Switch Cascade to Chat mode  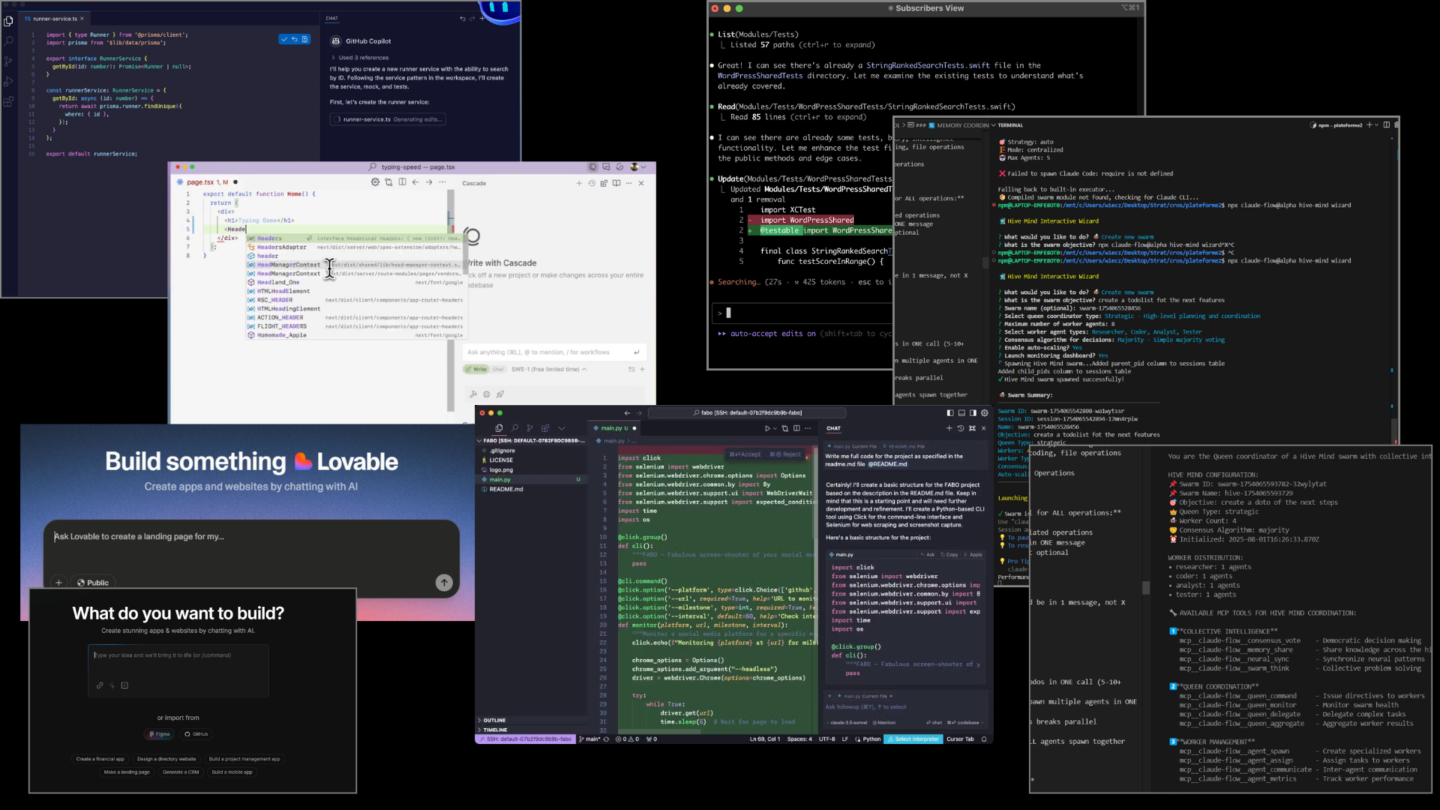[497, 369]
